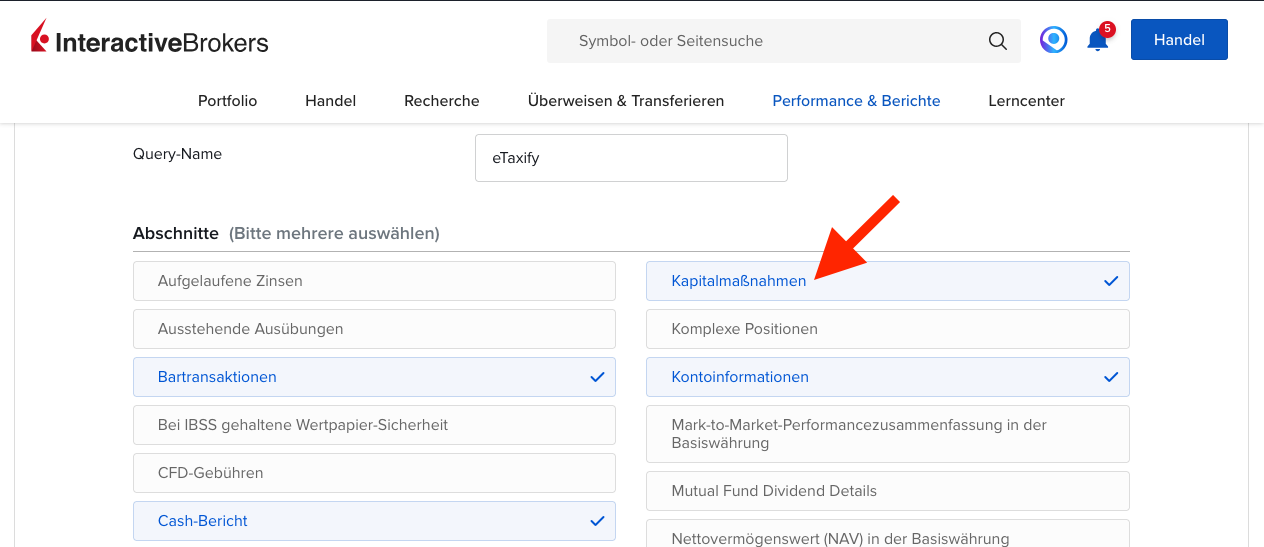
Task: Deselect the Bartransaktionen section
Action: 374,377
